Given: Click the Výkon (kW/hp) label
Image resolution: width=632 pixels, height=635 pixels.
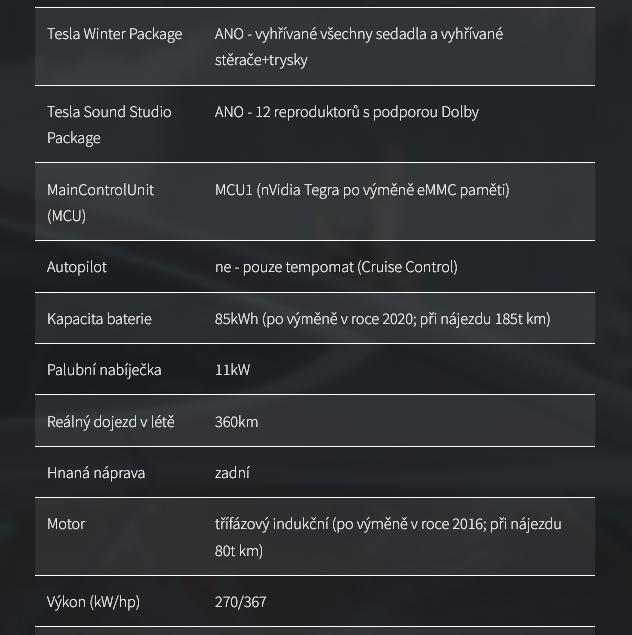Looking at the screenshot, I should coord(93,602).
